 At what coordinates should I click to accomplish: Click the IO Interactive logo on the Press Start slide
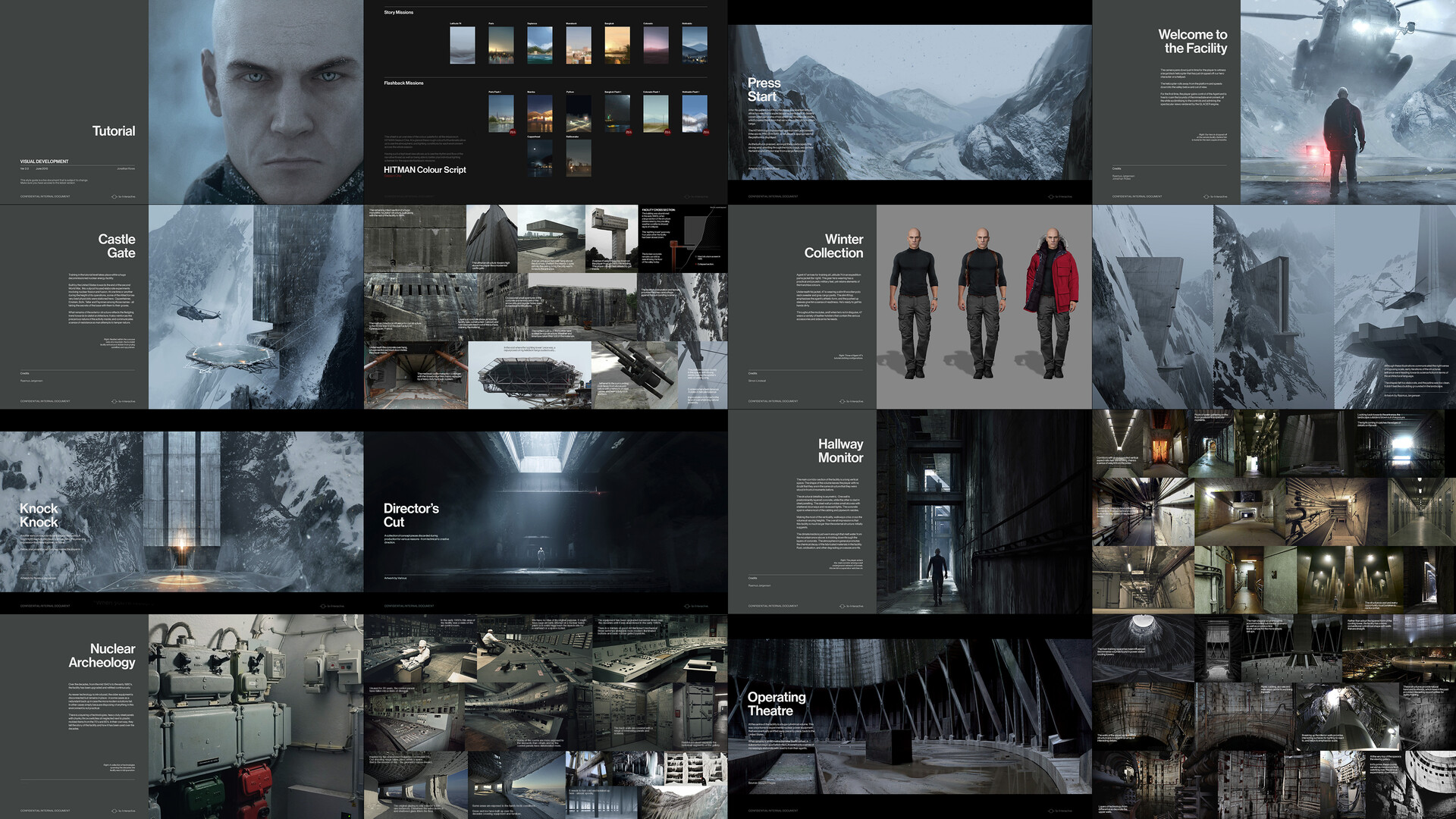pyautogui.click(x=1050, y=196)
